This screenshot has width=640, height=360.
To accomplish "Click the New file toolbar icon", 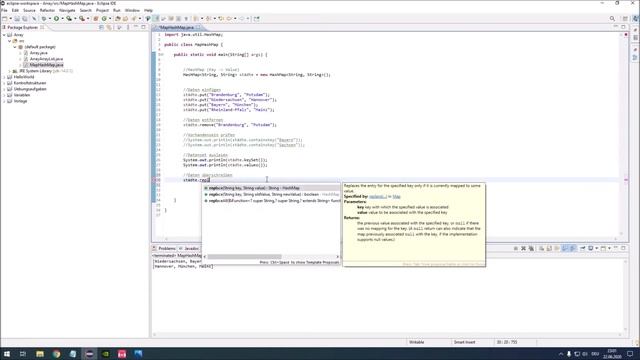I will [x=4, y=18].
